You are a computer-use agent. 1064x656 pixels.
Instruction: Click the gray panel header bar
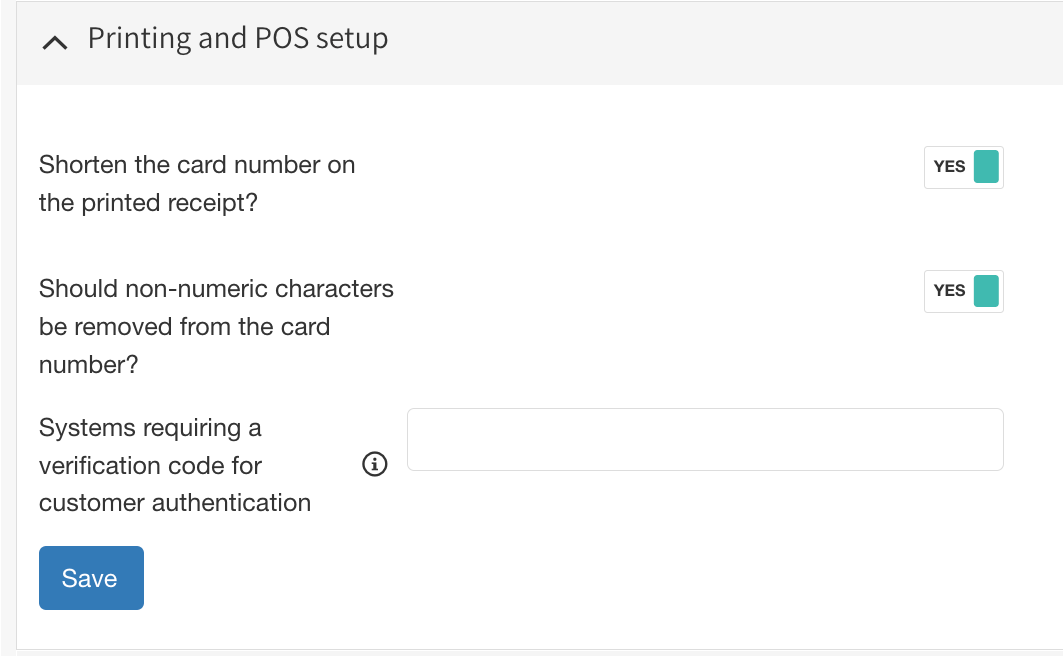(x=700, y=42)
